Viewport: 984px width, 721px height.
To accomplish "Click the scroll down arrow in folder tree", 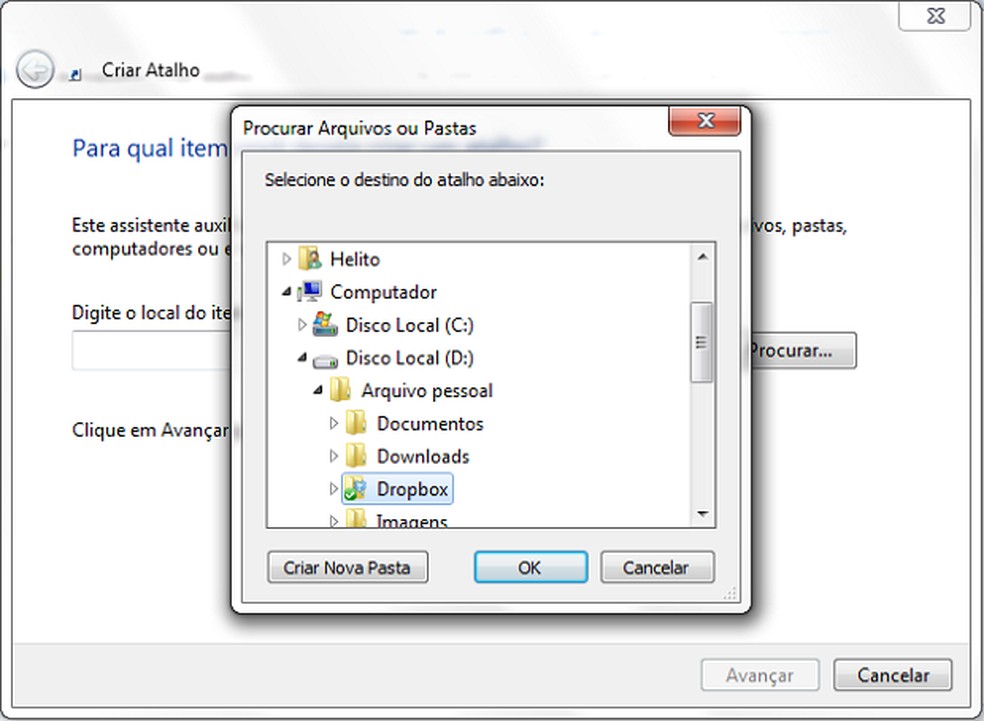I will pyautogui.click(x=702, y=514).
